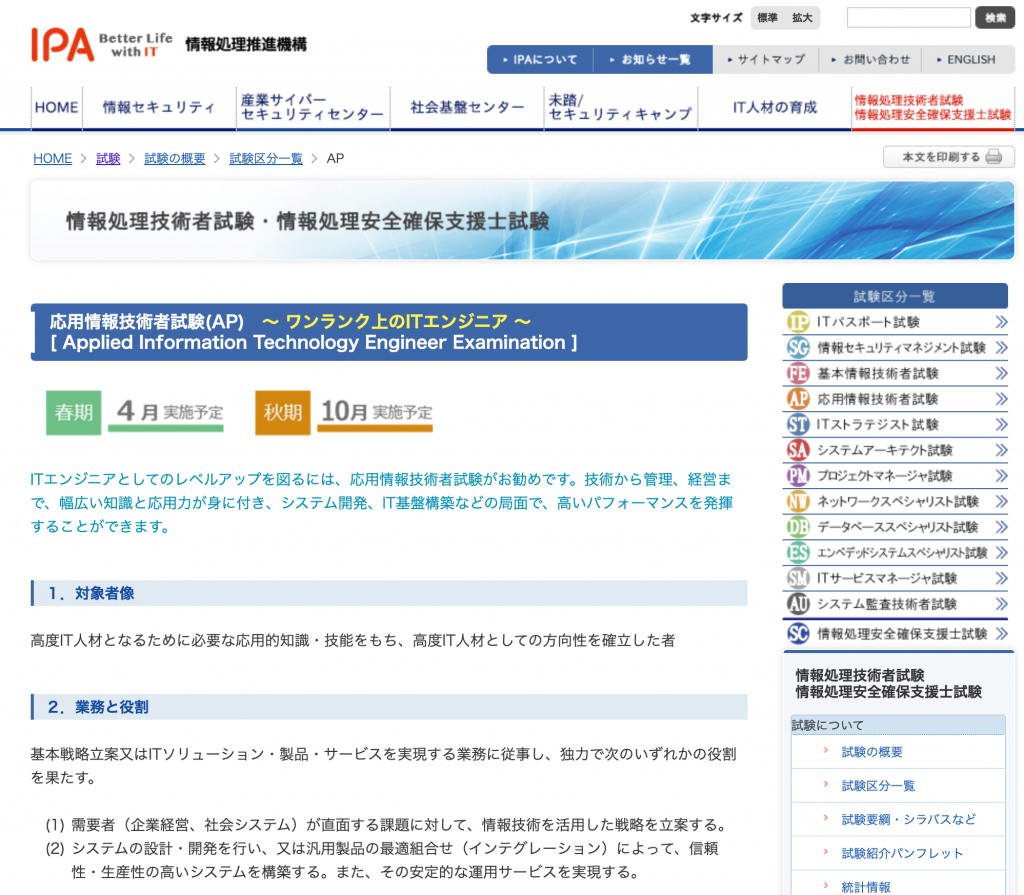Click 試験の概要 breadcrumb link
1024x895 pixels.
pos(174,158)
